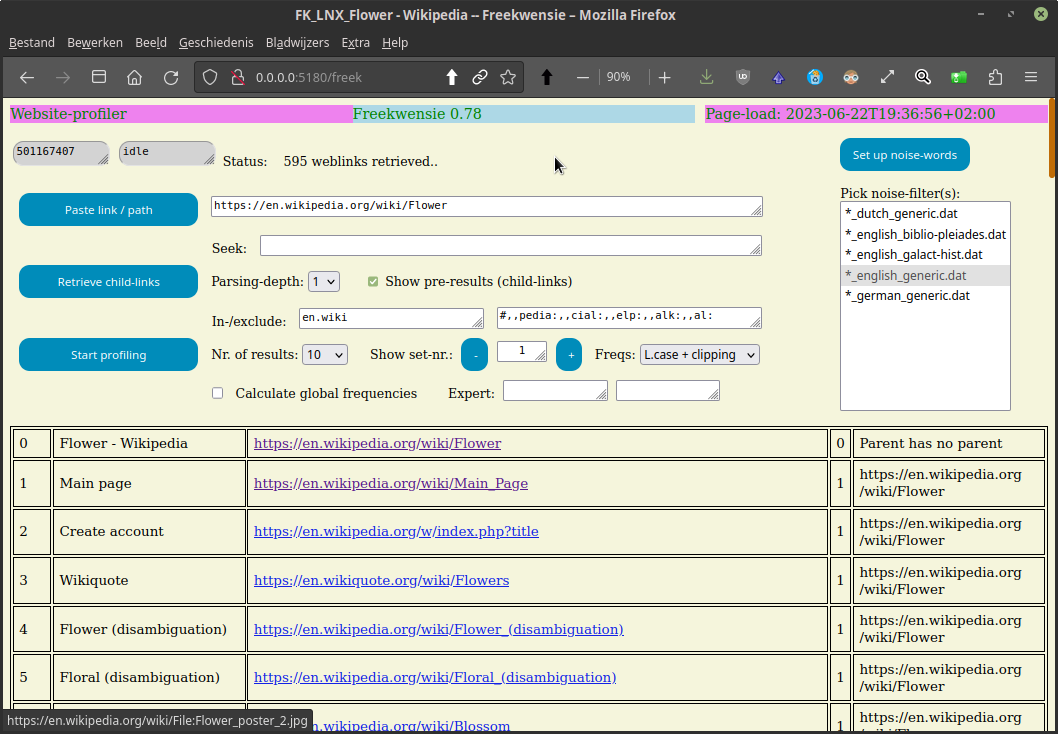The width and height of the screenshot is (1058, 734).
Task: Select *_german_generic.dat noise filter
Action: tap(925, 295)
